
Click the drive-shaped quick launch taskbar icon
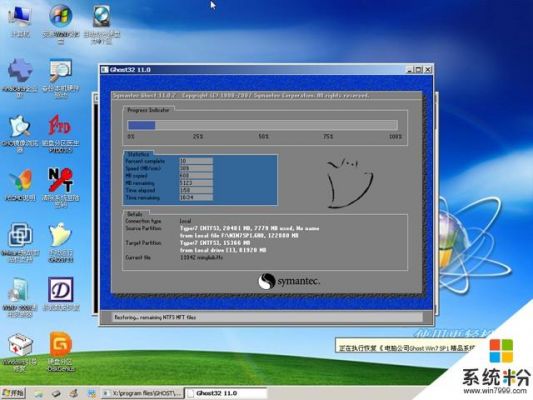point(56,394)
